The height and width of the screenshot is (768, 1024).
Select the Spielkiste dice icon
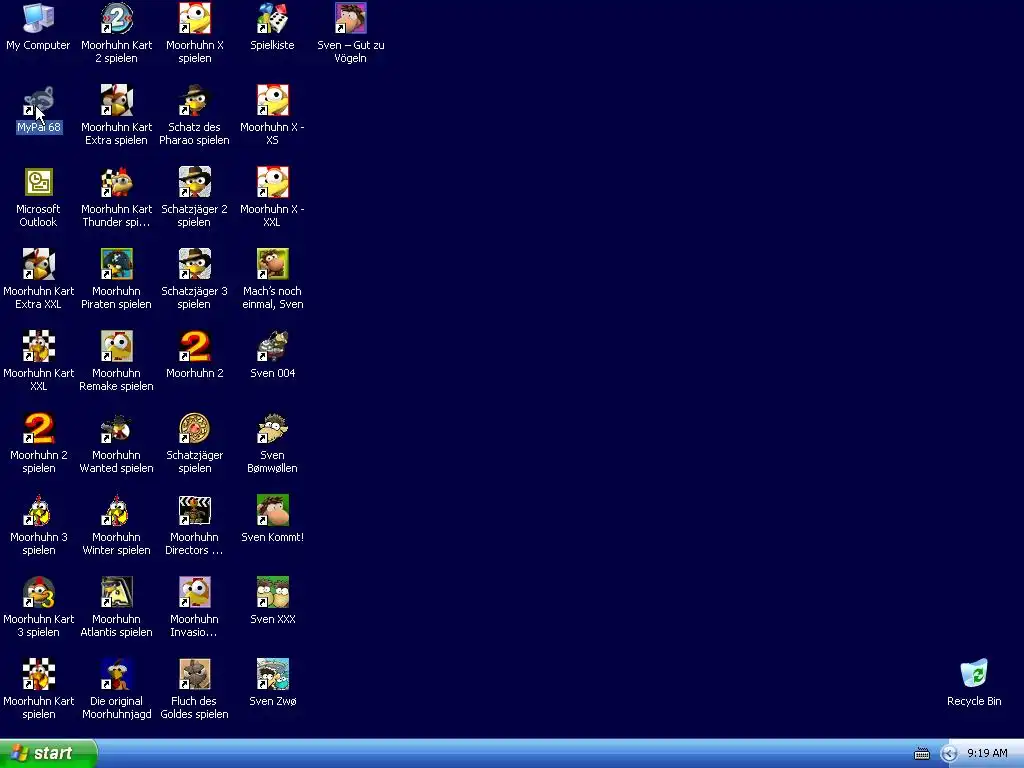coord(272,18)
